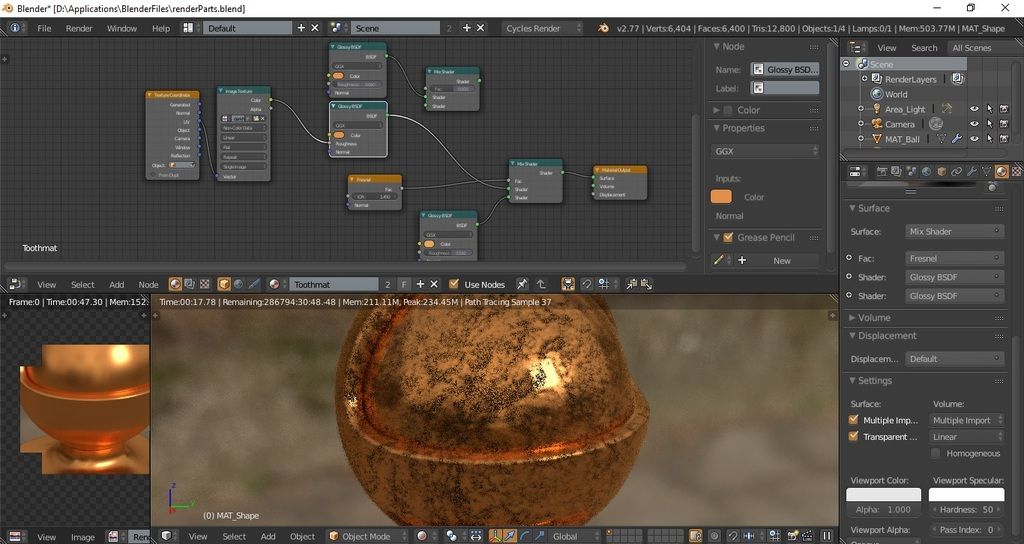Choose Object shader nodes (cube icon) in node header
This screenshot has width=1024, height=544.
[x=224, y=284]
